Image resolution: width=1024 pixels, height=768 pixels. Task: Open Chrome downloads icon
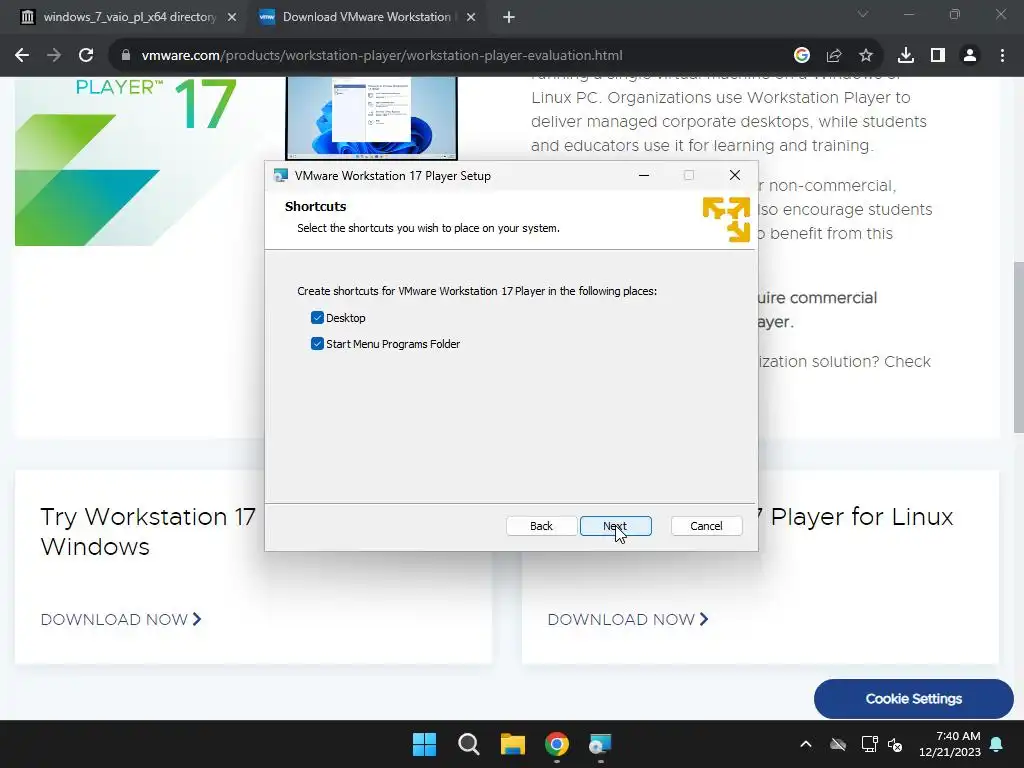(906, 56)
